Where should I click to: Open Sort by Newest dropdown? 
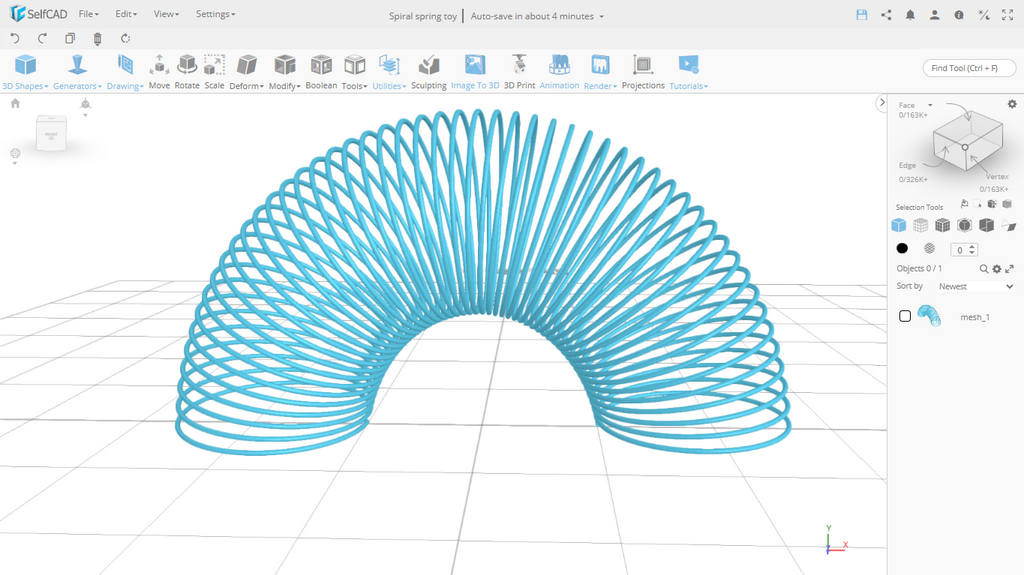976,286
